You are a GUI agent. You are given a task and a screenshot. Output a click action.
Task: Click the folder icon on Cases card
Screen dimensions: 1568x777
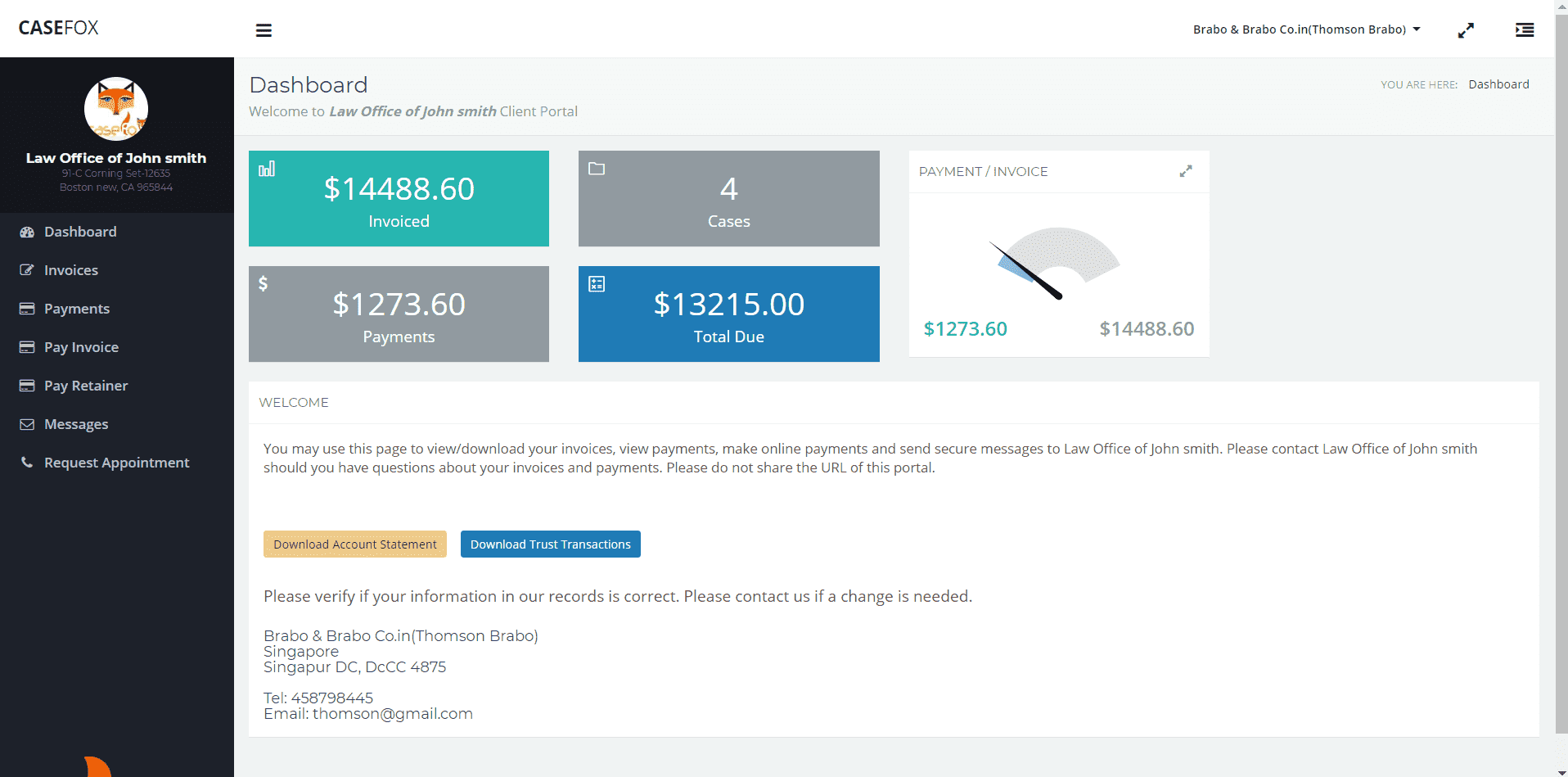[x=597, y=169]
